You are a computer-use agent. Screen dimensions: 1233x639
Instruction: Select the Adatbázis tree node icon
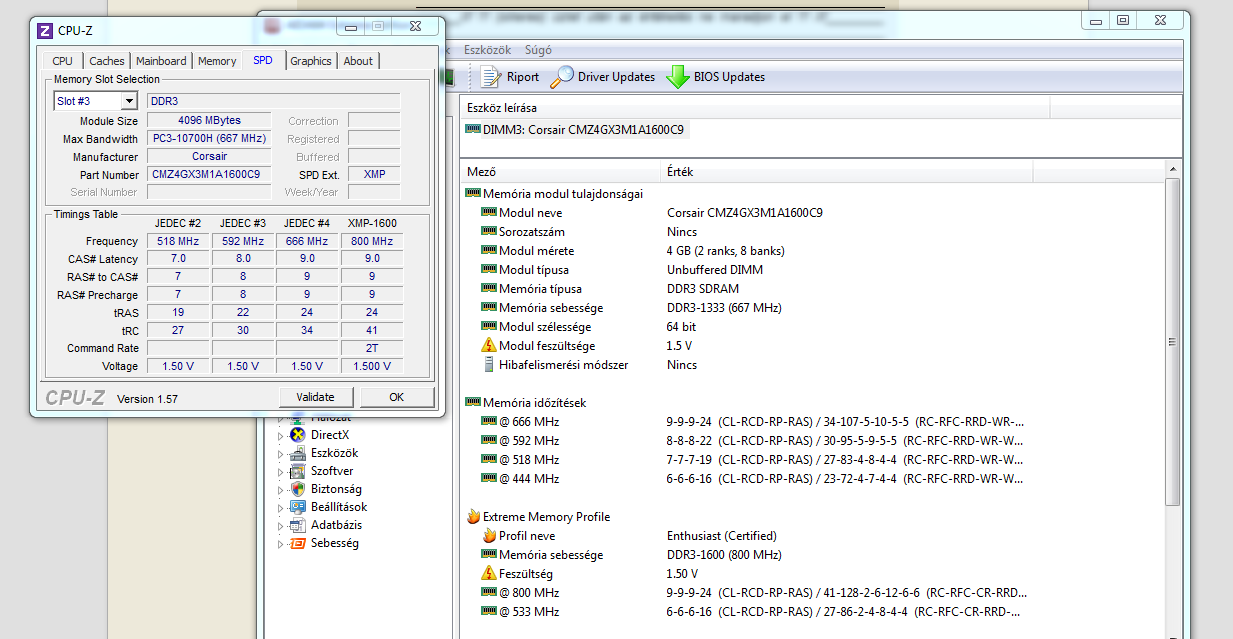pyautogui.click(x=297, y=525)
